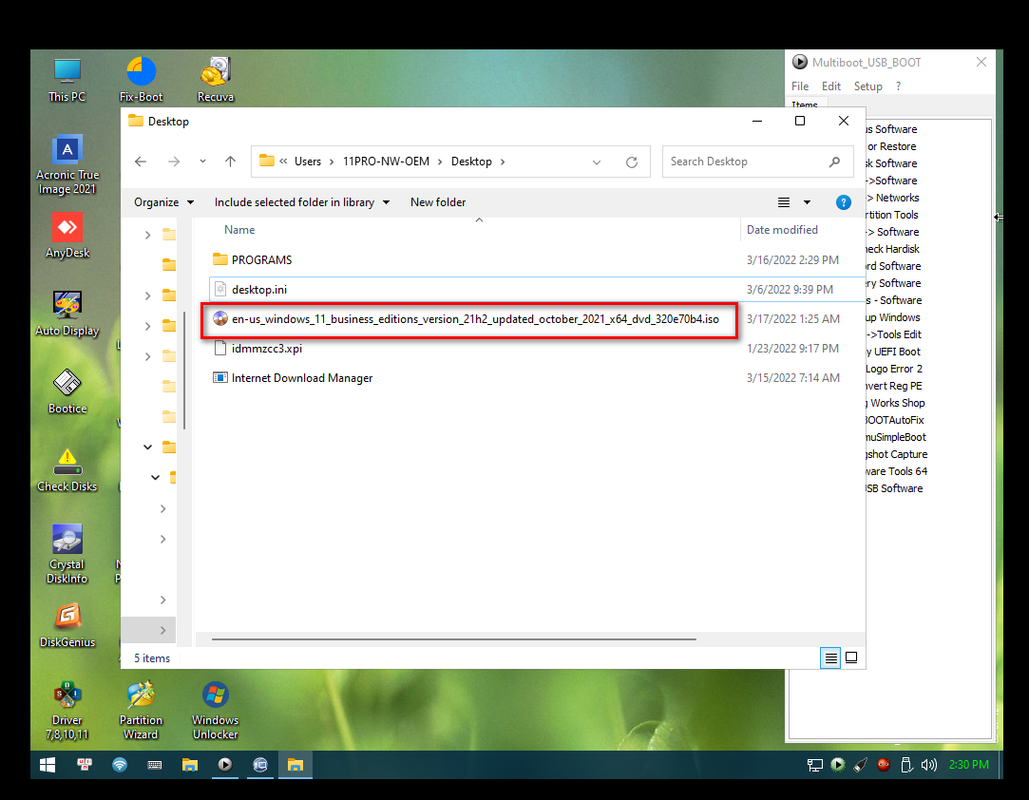Image resolution: width=1029 pixels, height=800 pixels.
Task: Switch to large thumbnails view toggle
Action: (x=851, y=658)
